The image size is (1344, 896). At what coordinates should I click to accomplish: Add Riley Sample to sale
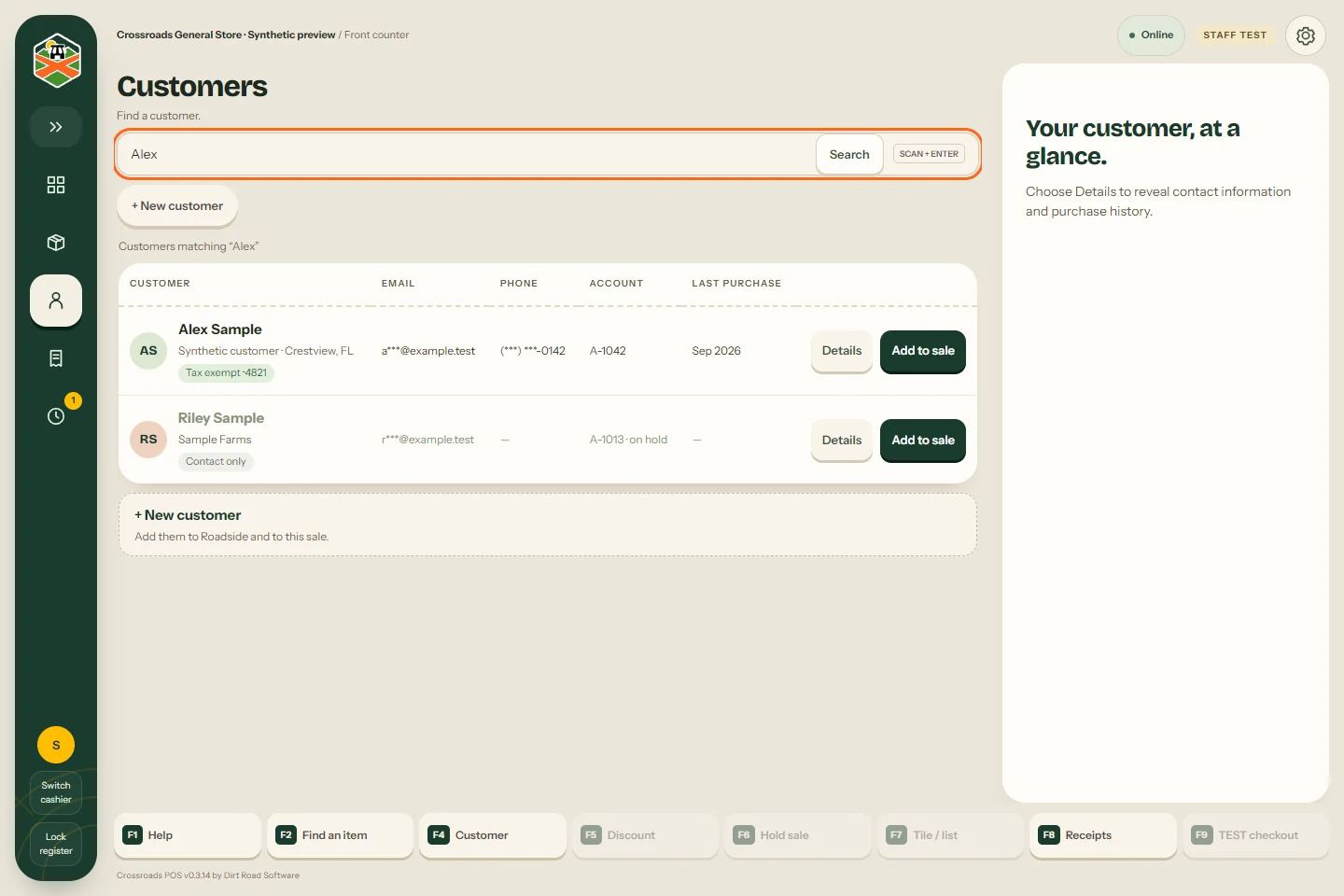[923, 441]
